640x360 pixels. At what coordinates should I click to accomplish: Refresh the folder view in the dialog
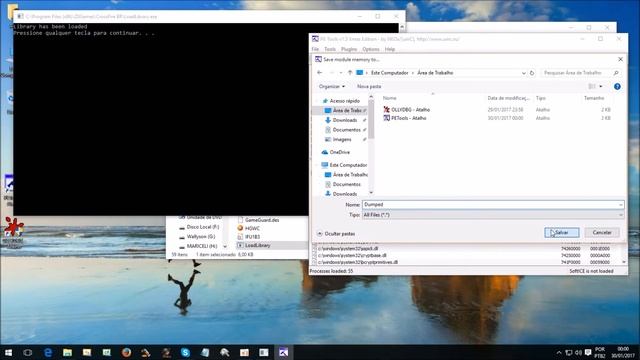click(532, 73)
